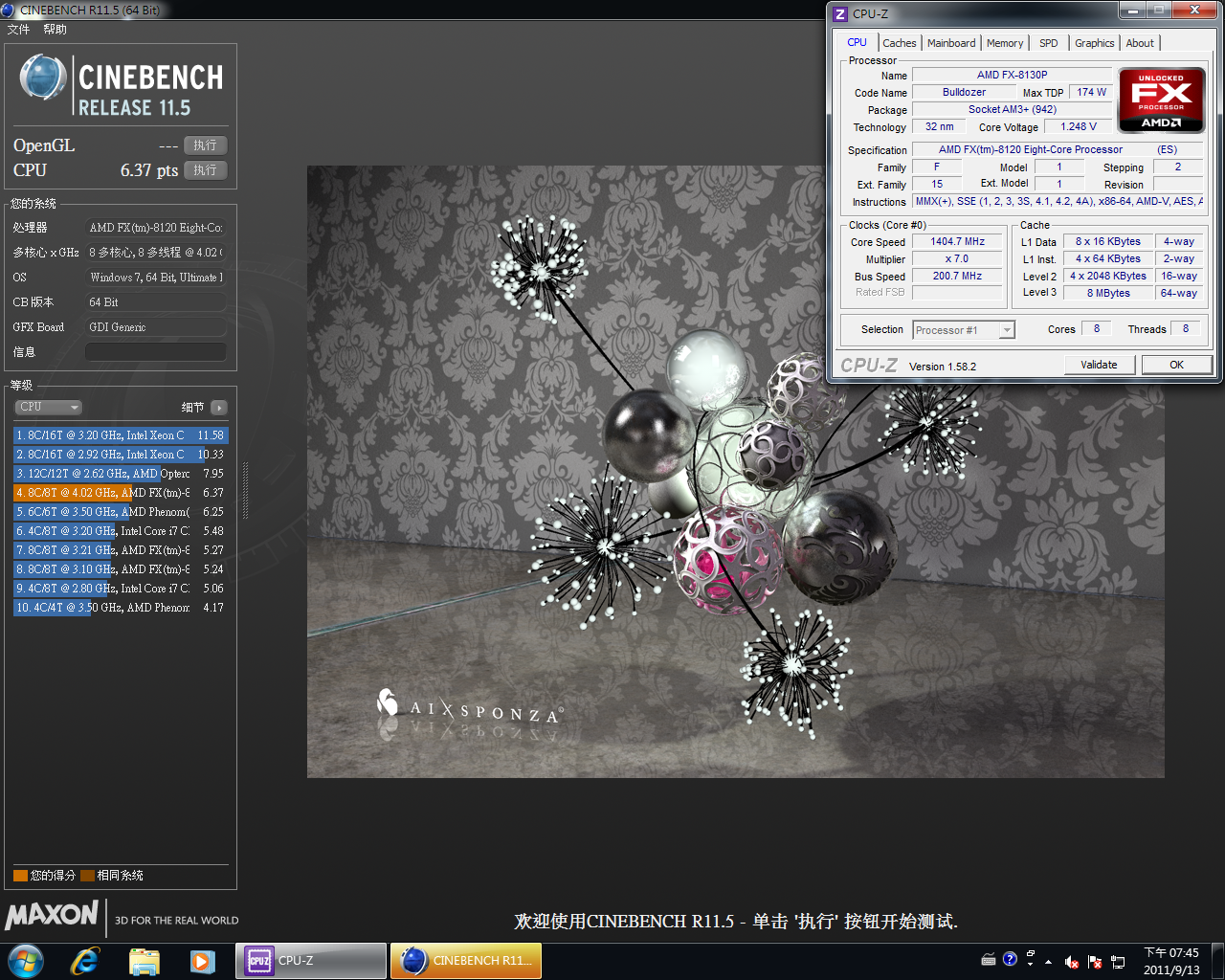Click the language bar restore icon in tray
The image size is (1225, 980).
pyautogui.click(x=1031, y=955)
